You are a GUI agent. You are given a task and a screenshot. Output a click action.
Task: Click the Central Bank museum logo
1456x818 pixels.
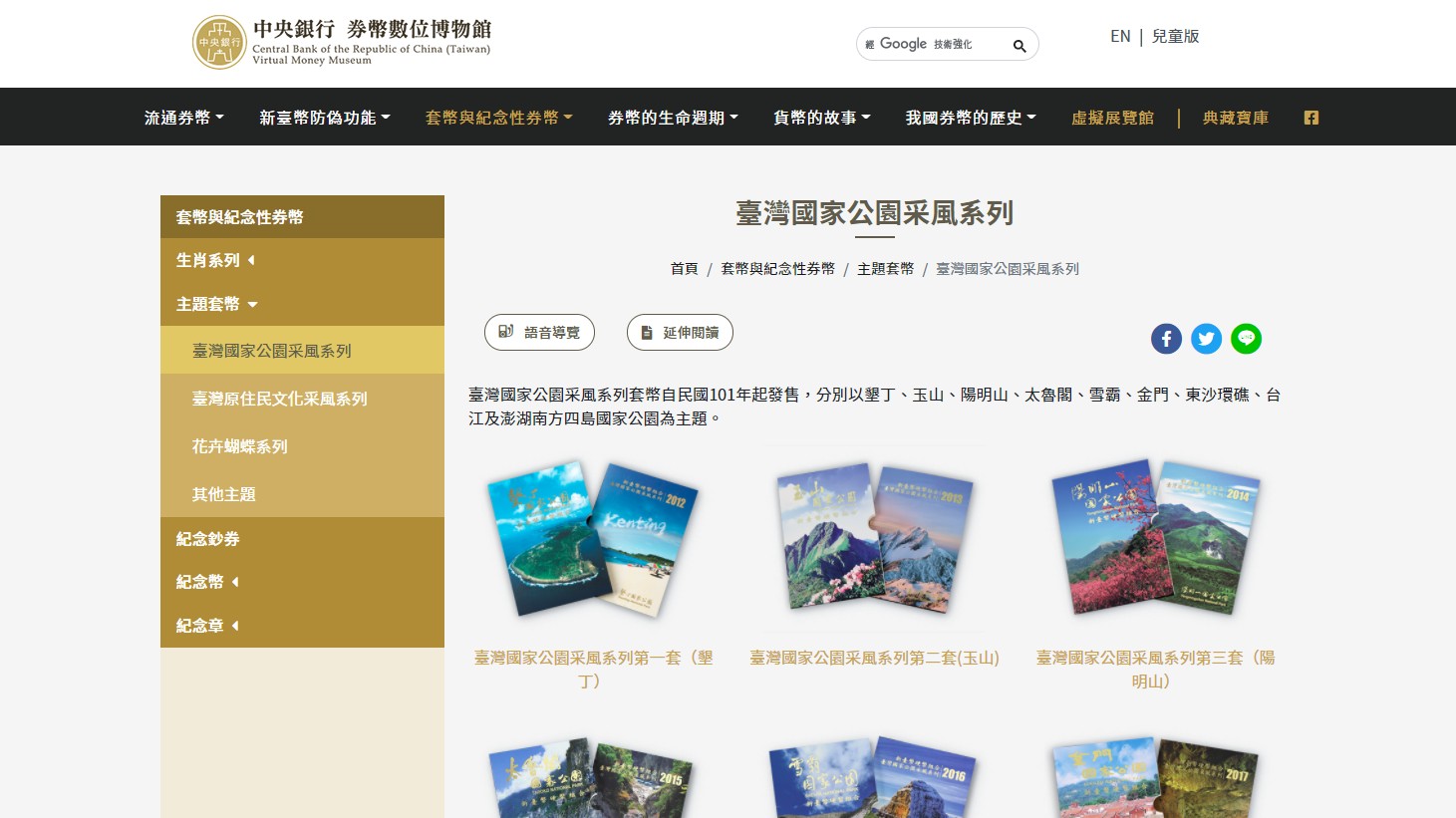pos(342,42)
